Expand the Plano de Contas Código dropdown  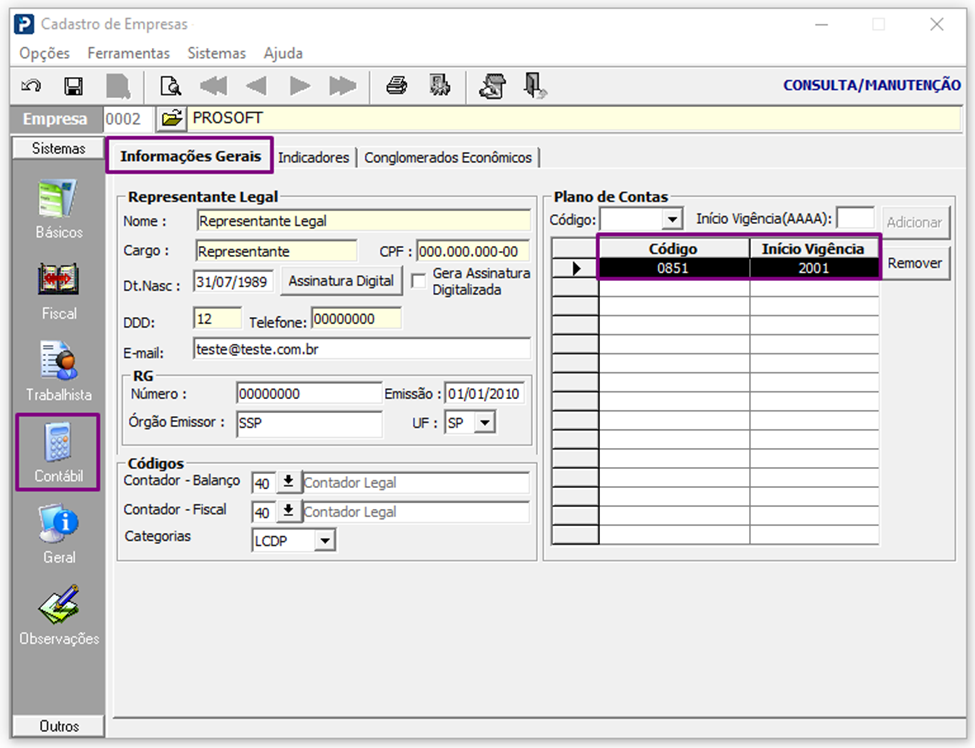pyautogui.click(x=672, y=219)
